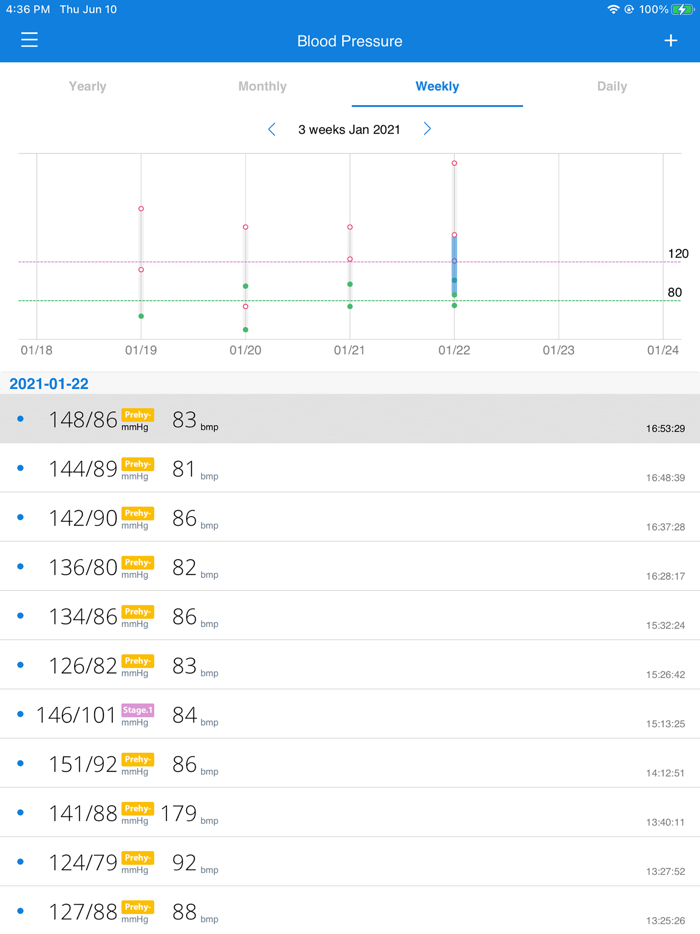
Task: Tap the 16:53:29 timestamp
Action: pos(665,428)
